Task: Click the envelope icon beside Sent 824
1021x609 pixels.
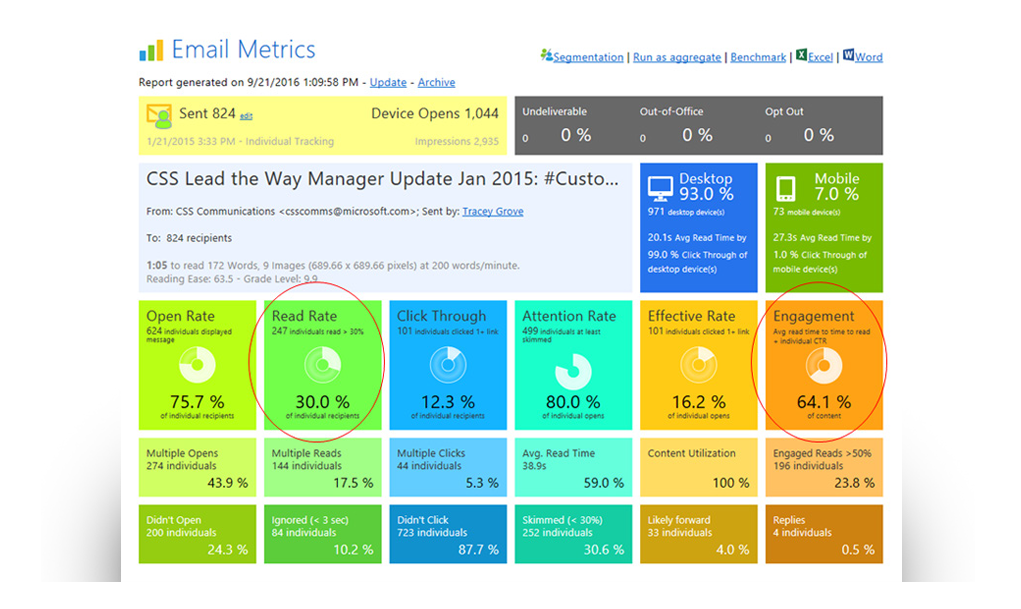Action: point(159,115)
